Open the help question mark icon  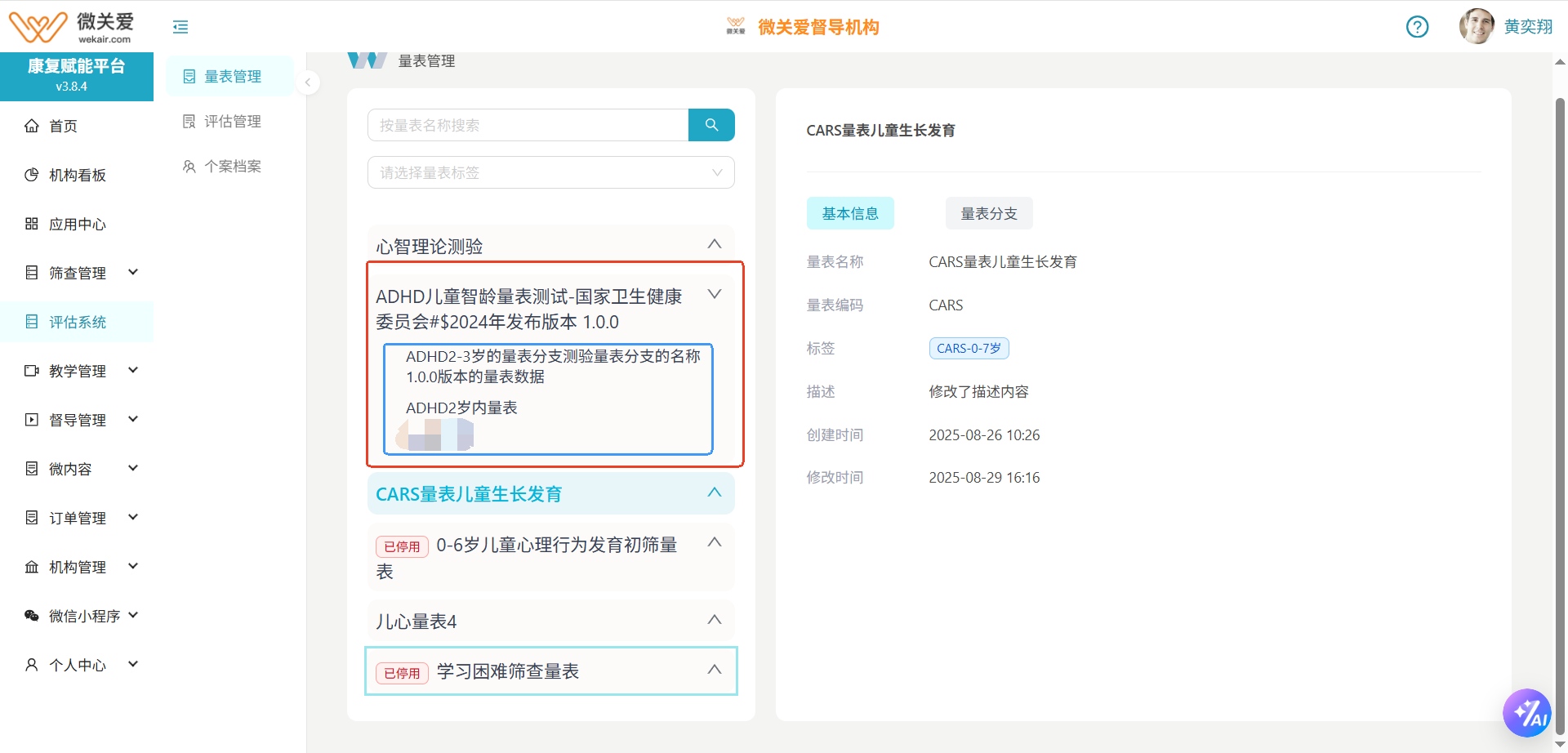1417,27
